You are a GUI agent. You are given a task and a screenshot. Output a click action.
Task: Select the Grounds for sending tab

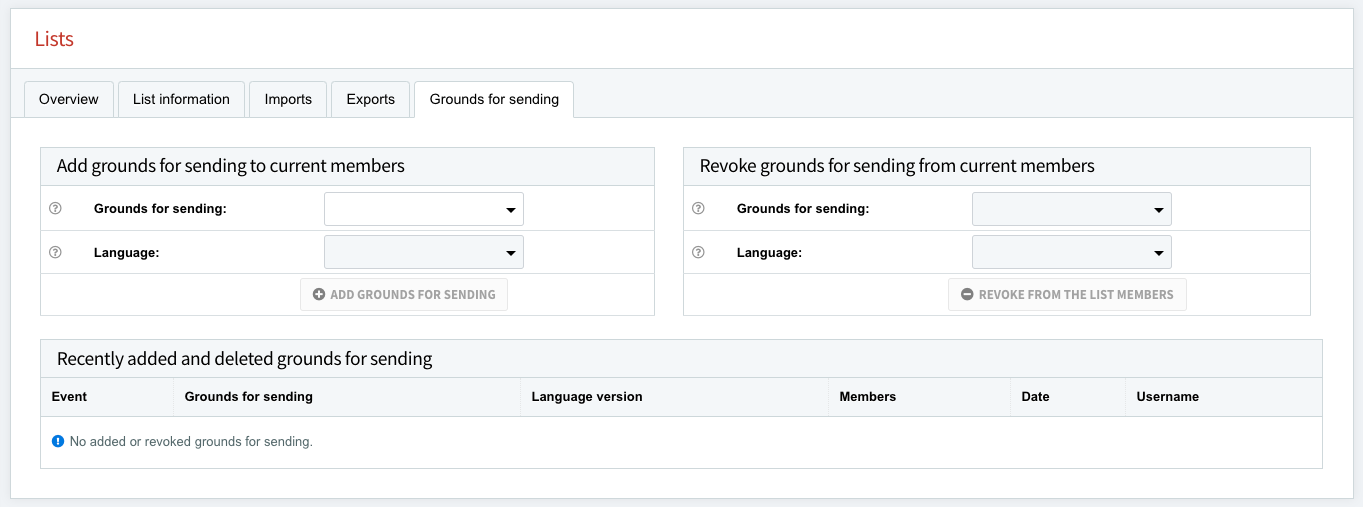click(494, 99)
